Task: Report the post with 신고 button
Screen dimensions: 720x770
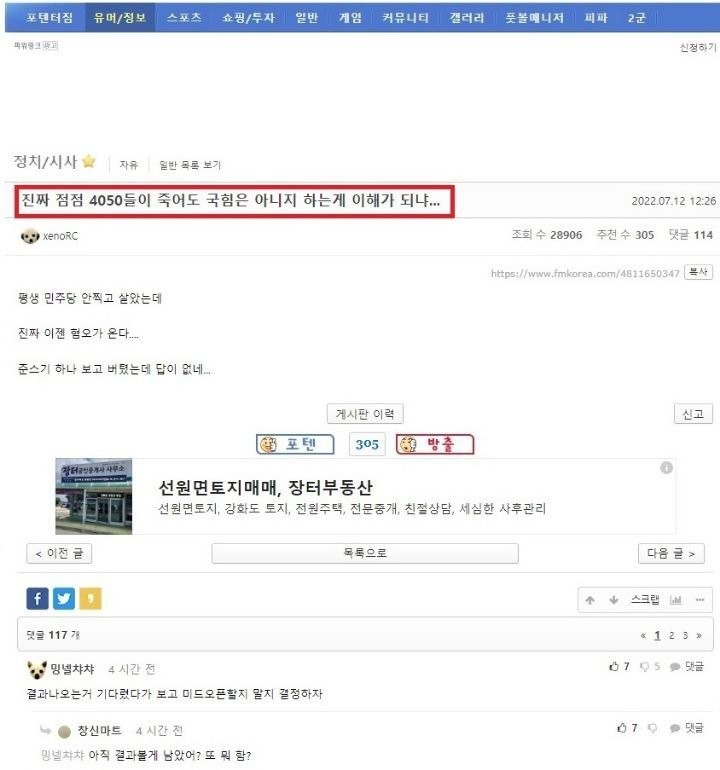Action: [x=693, y=414]
